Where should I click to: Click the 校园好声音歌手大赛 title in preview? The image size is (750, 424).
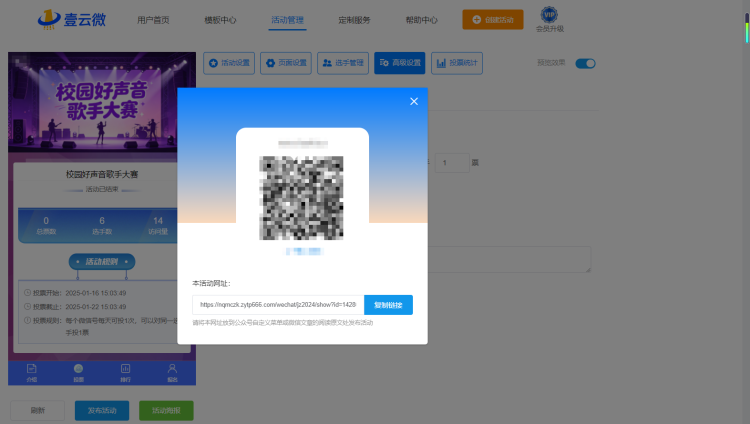(x=102, y=174)
